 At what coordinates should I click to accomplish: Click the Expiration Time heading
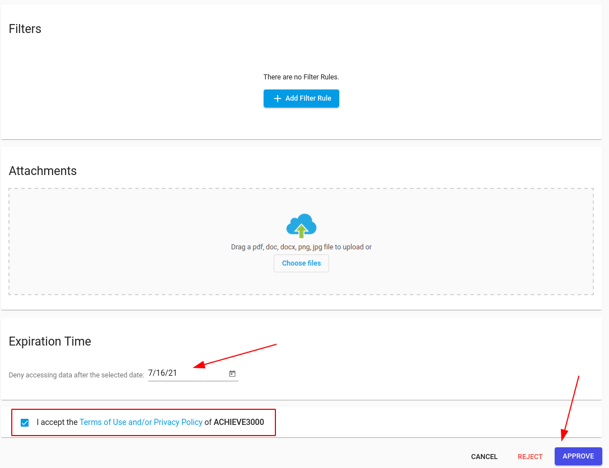[x=50, y=341]
